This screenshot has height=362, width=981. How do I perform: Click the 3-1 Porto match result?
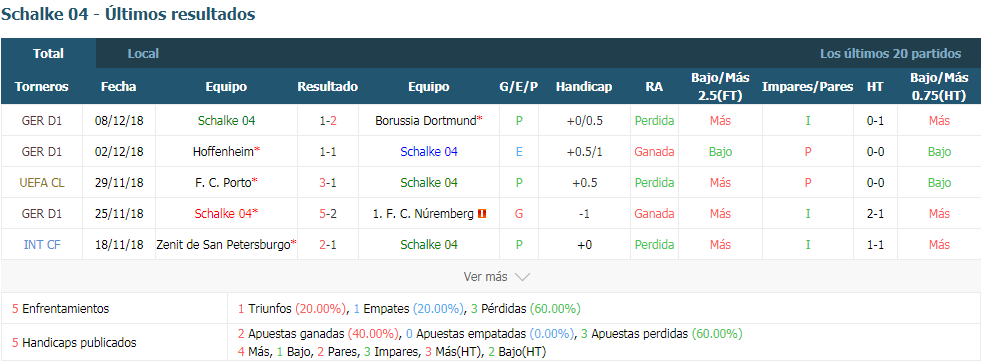328,183
